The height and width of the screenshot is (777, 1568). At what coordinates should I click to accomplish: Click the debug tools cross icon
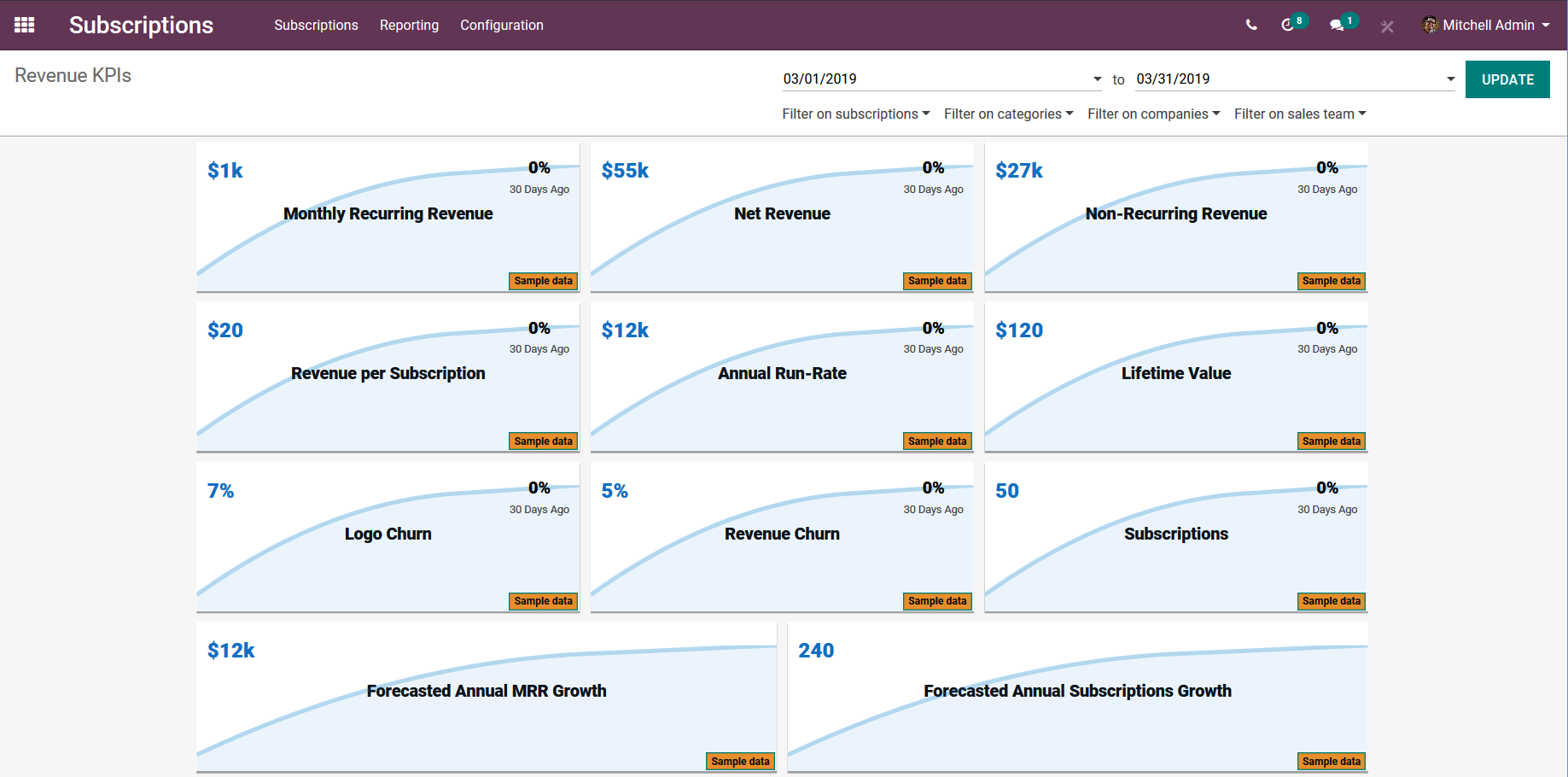[1387, 26]
